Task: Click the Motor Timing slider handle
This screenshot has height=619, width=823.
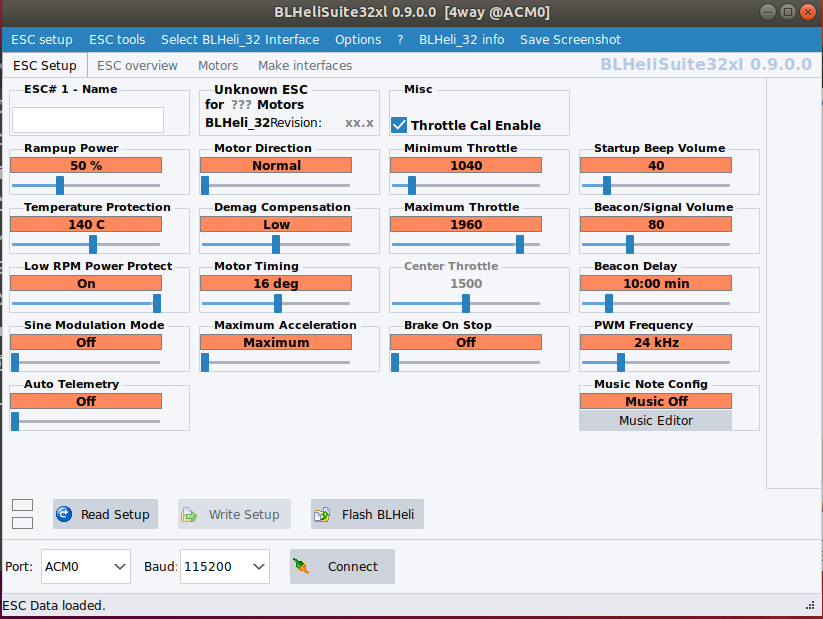Action: 278,303
